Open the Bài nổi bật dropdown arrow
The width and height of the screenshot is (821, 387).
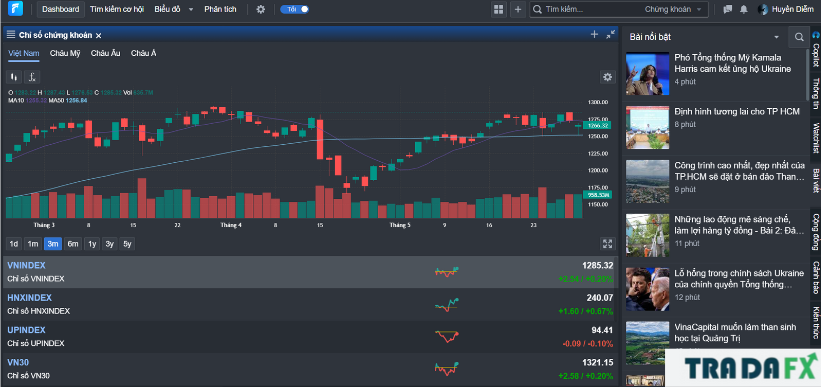tap(776, 37)
